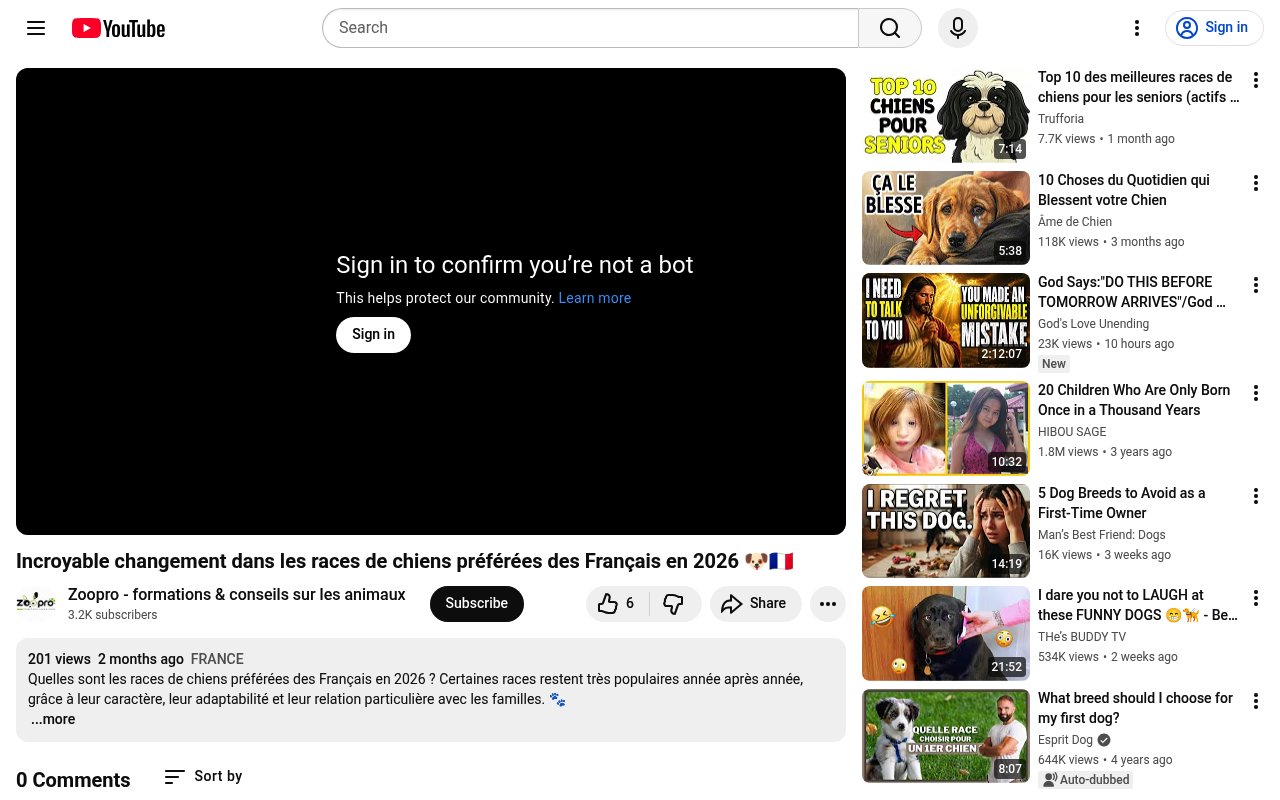
Task: Click HIBOU SAGE channel name
Action: click(1072, 432)
